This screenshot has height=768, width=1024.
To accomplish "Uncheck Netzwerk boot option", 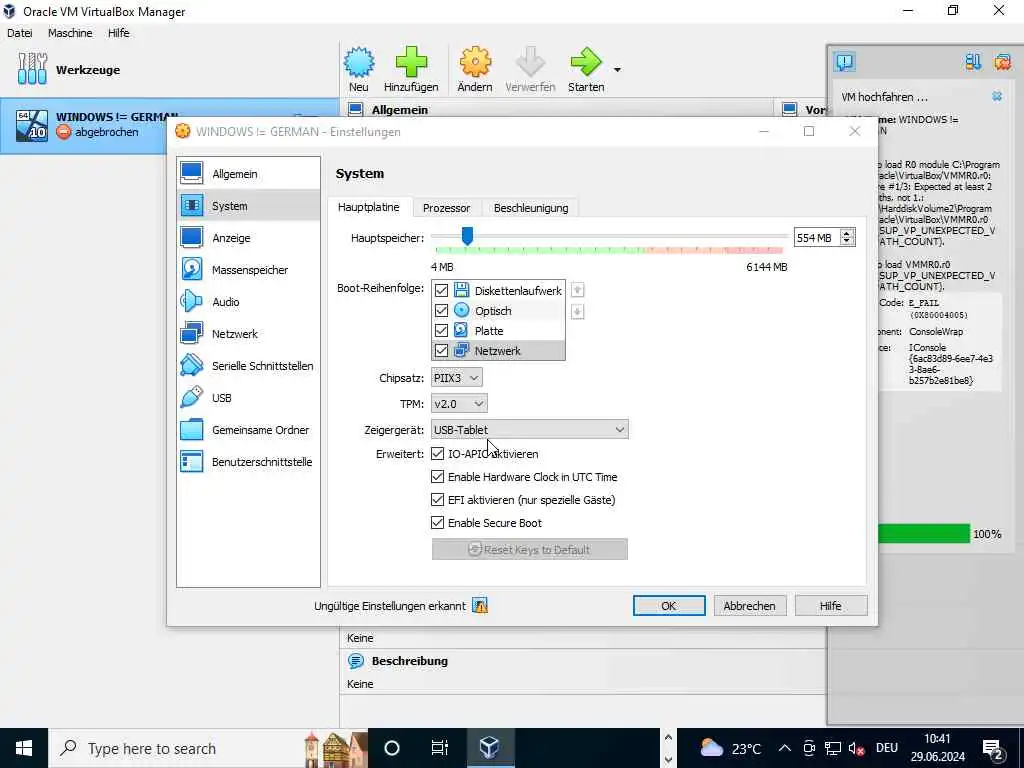I will pos(441,351).
